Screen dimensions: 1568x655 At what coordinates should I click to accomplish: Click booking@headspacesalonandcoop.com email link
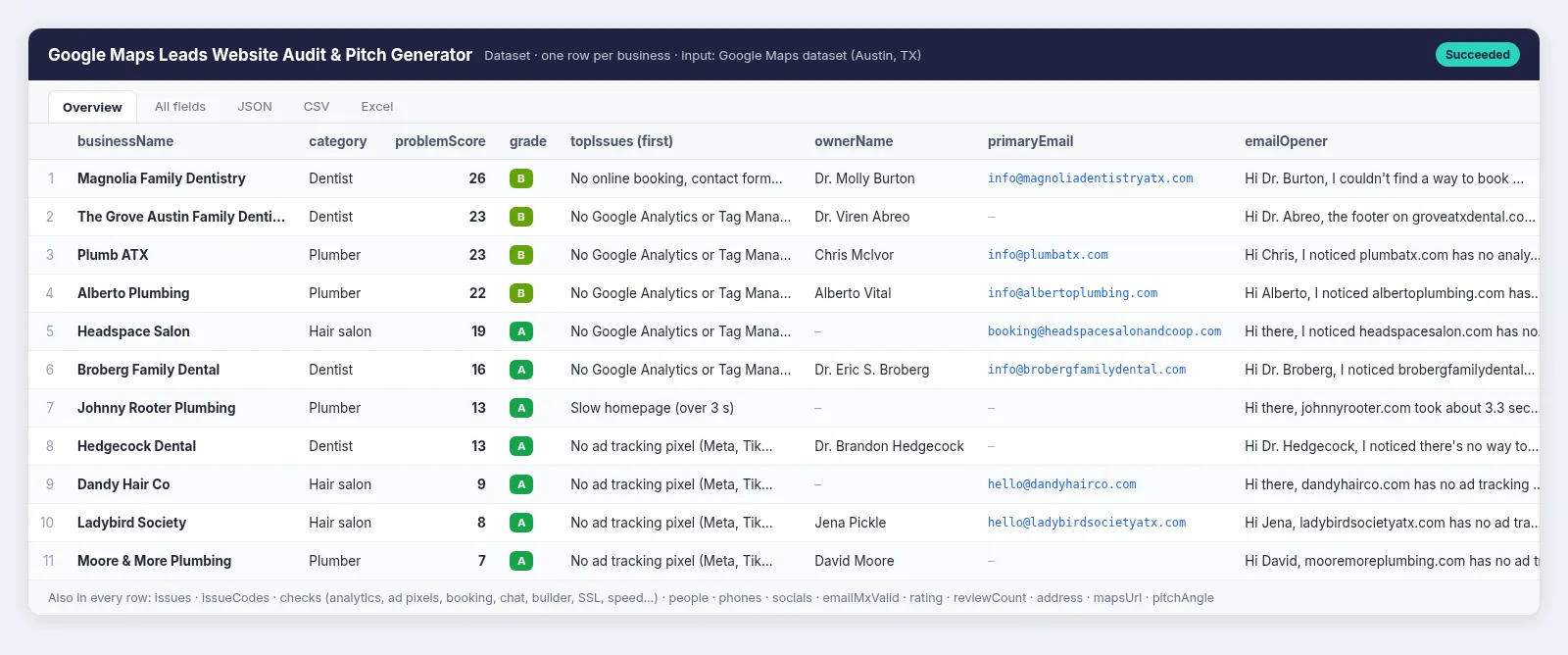[x=1104, y=331]
